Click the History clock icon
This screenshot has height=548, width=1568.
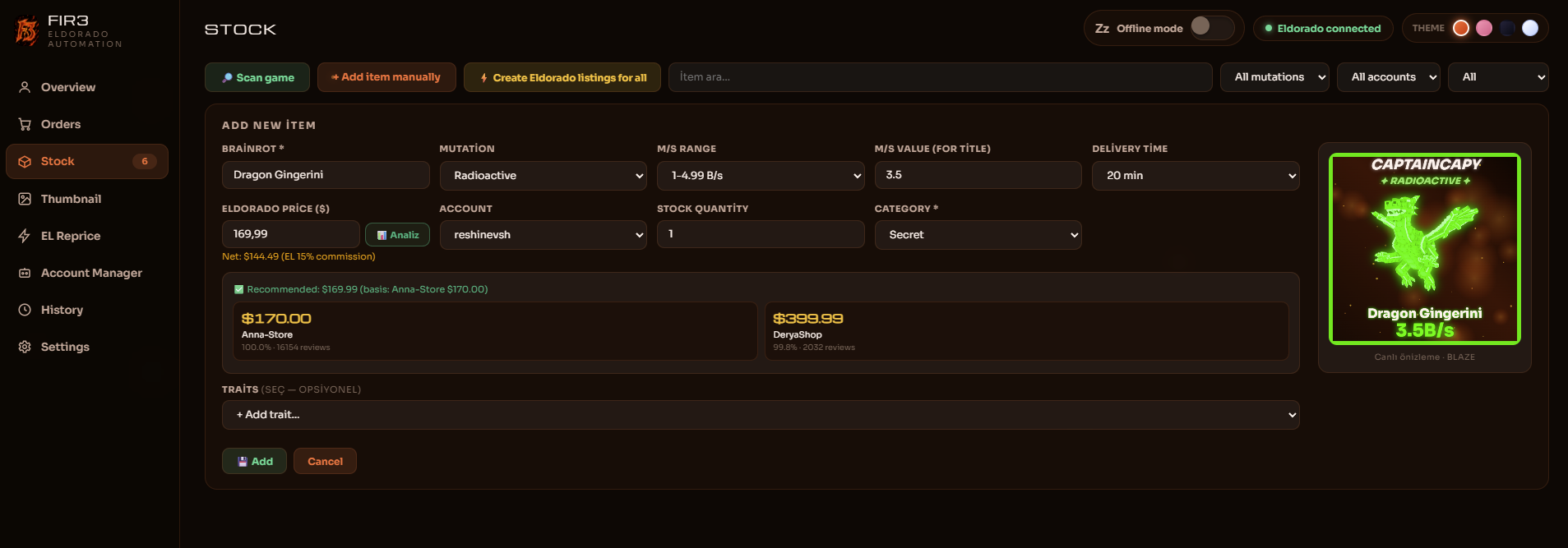tap(25, 310)
